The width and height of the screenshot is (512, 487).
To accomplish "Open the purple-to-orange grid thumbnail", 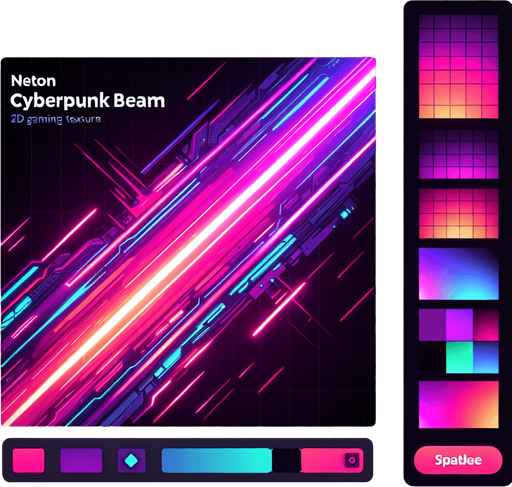I will [458, 66].
